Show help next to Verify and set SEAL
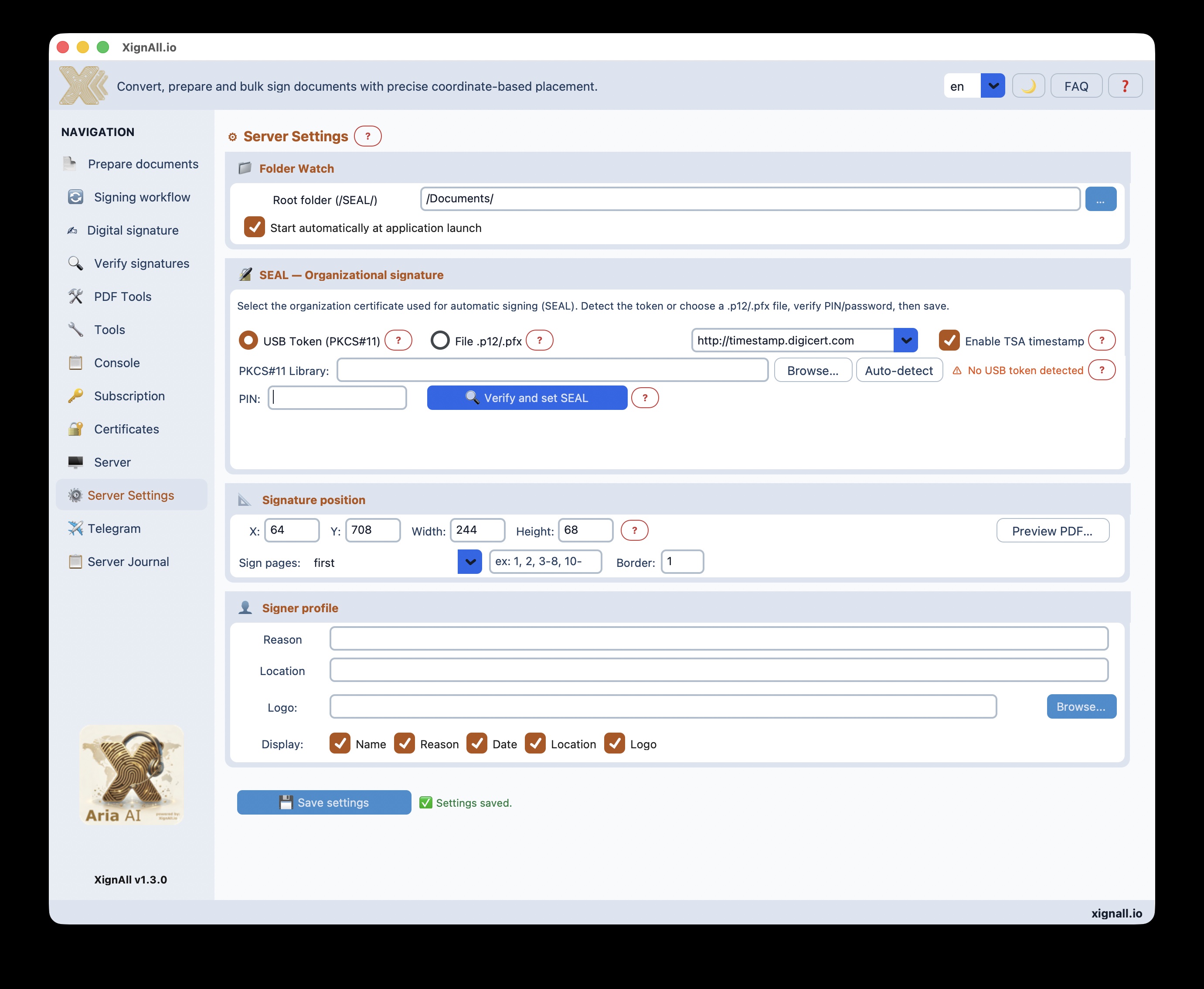 click(645, 398)
